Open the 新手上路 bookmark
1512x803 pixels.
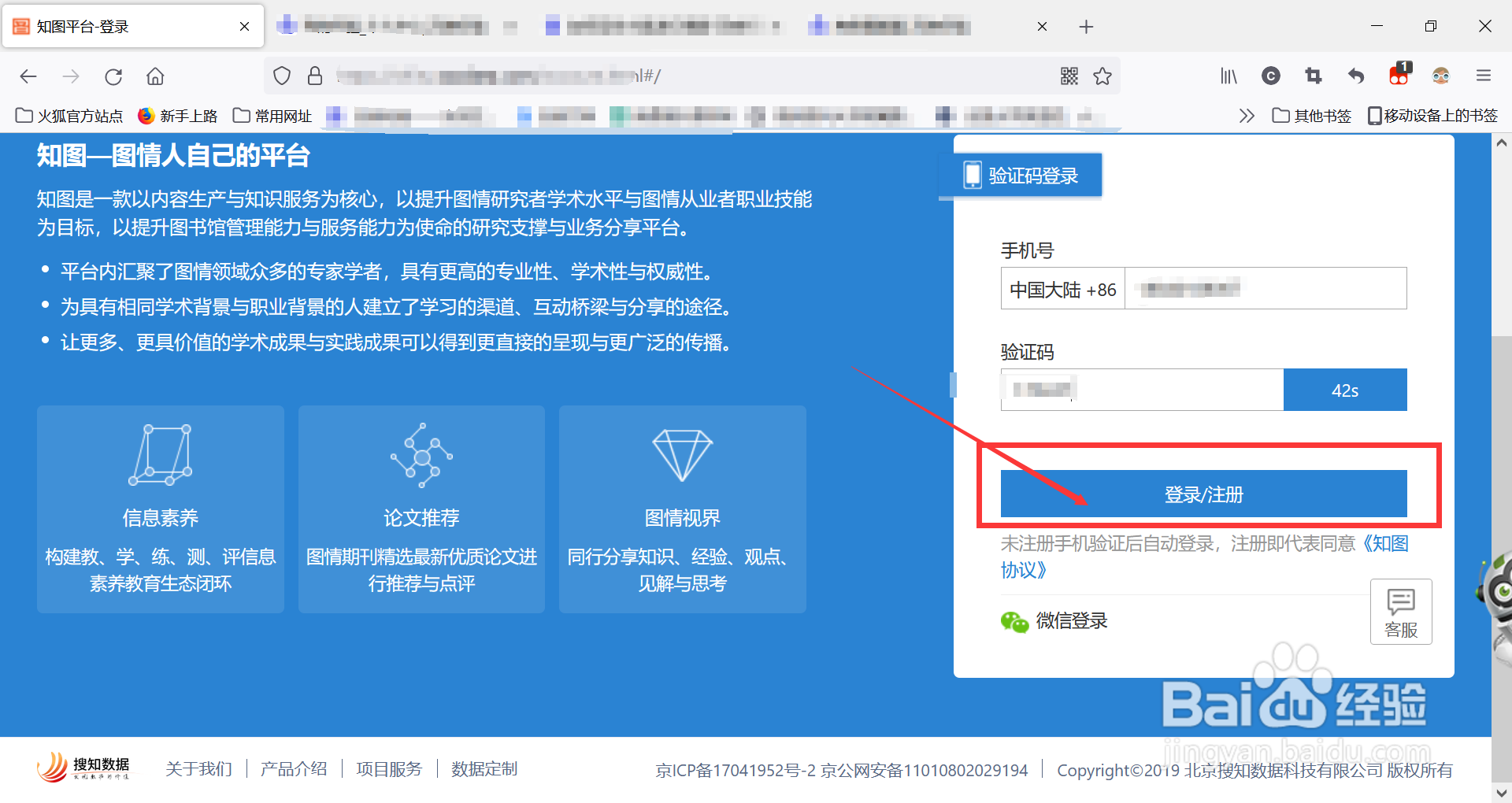[177, 116]
